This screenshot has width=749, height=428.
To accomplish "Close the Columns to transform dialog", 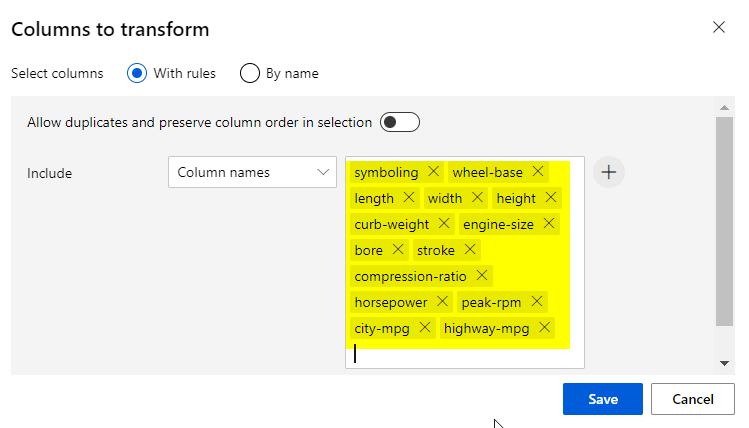I will click(x=718, y=27).
